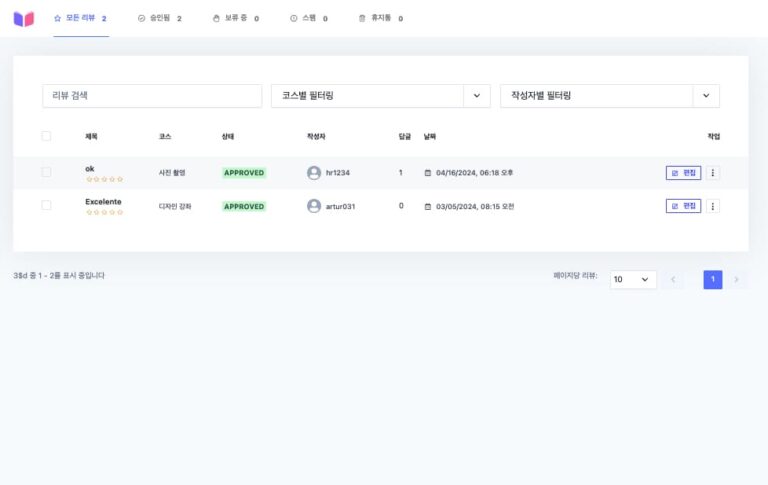Expand the 작성자별 필터링 dropdown
Screen dimensions: 768x485
click(706, 96)
